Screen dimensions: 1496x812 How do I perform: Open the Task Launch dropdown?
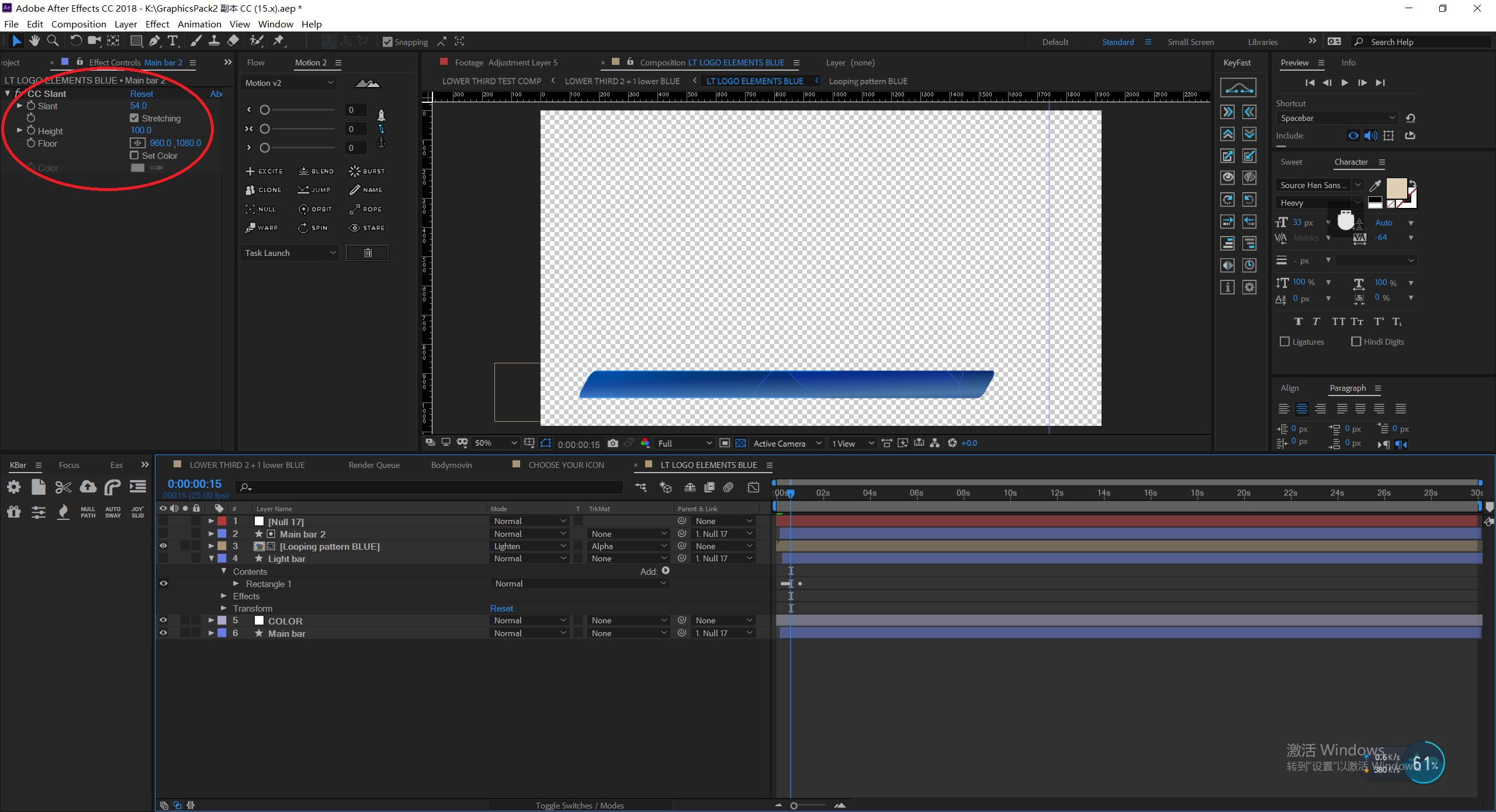290,253
